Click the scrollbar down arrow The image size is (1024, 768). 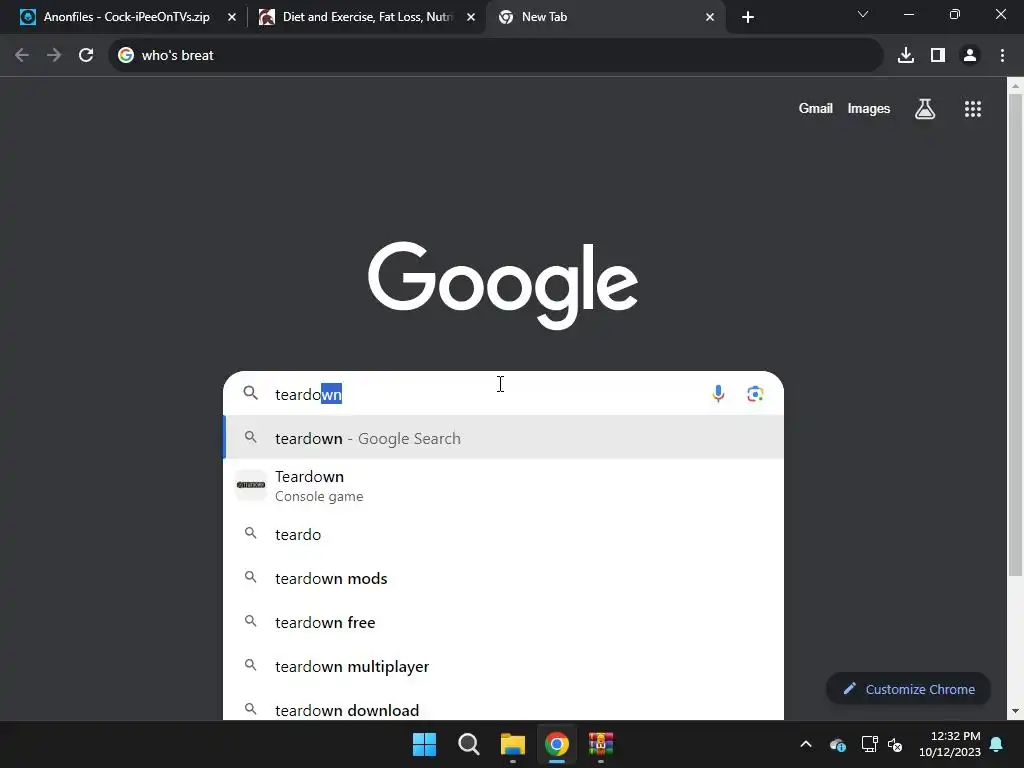tap(1016, 711)
